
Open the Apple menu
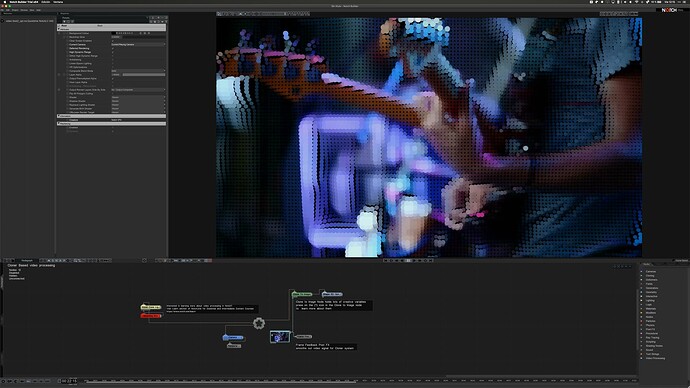coord(5,2)
